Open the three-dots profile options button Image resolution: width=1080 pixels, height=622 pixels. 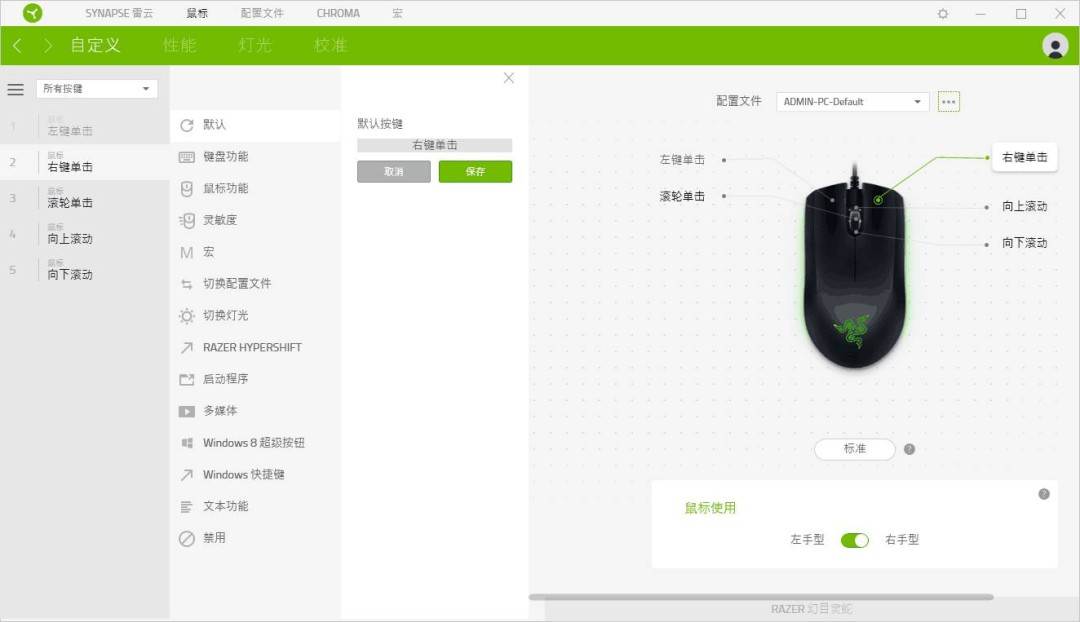coord(948,102)
